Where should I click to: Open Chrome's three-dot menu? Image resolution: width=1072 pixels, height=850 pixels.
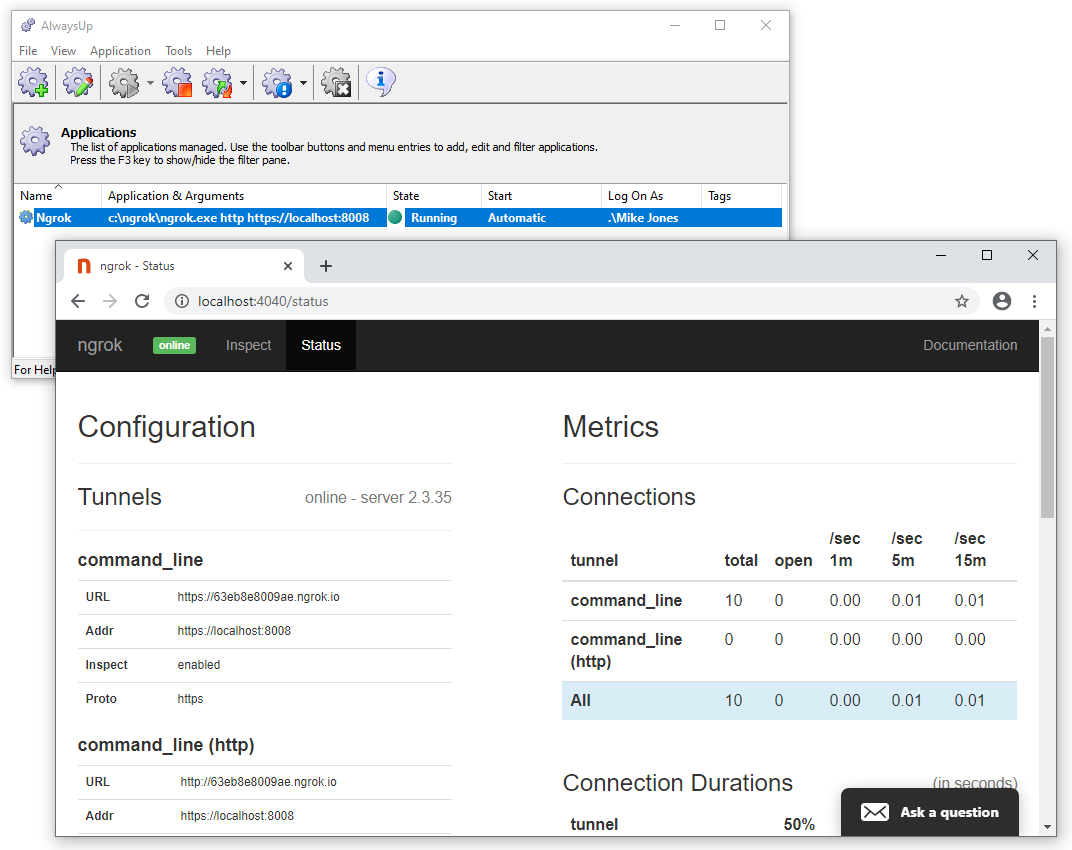(1034, 301)
